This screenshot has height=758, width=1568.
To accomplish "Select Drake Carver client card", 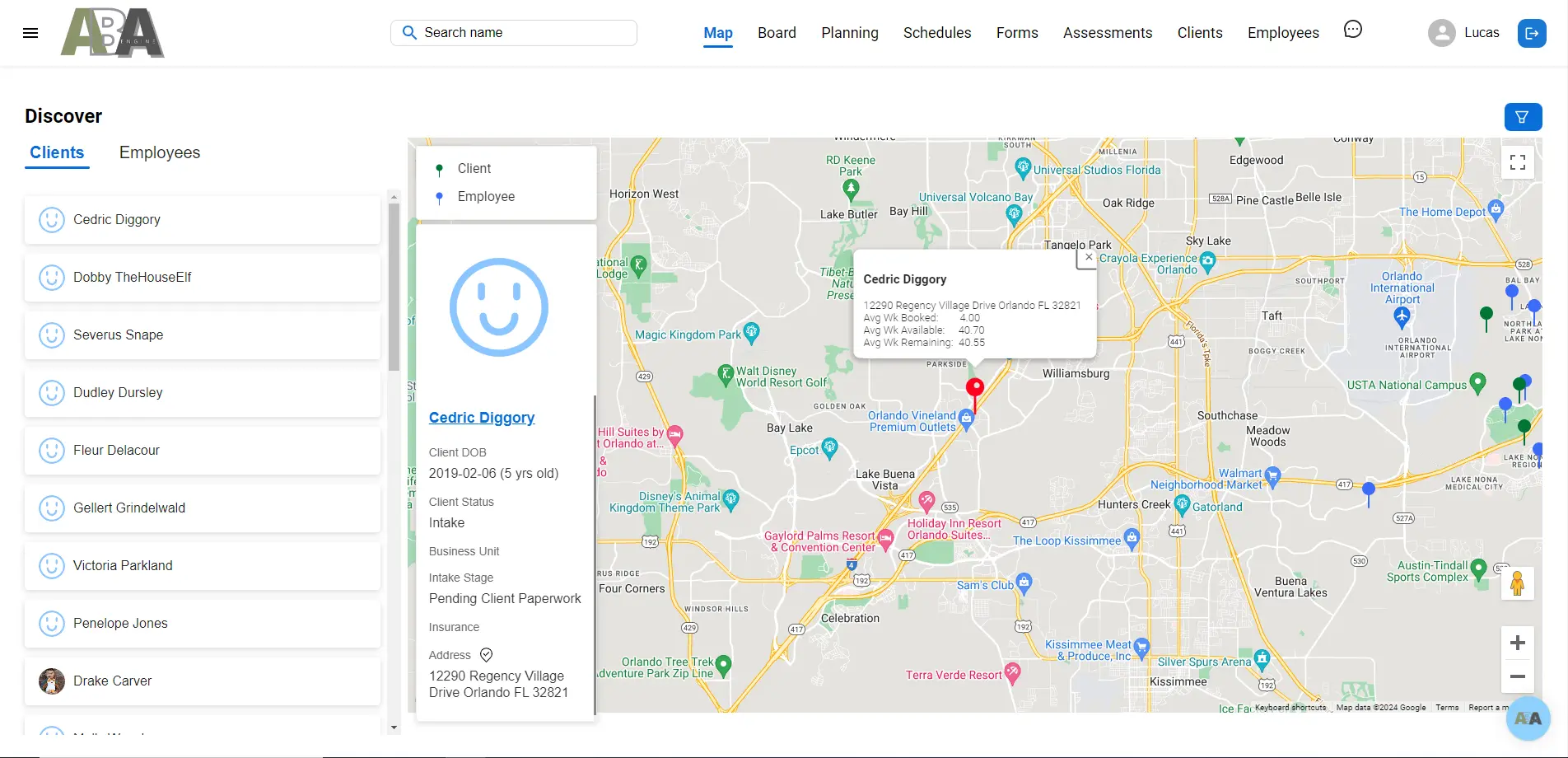I will pos(203,681).
